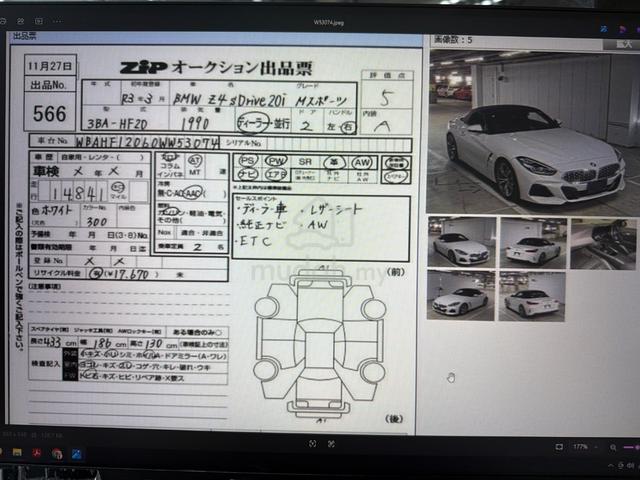
Task: Click the W53074.jpeg file name title
Action: click(329, 22)
